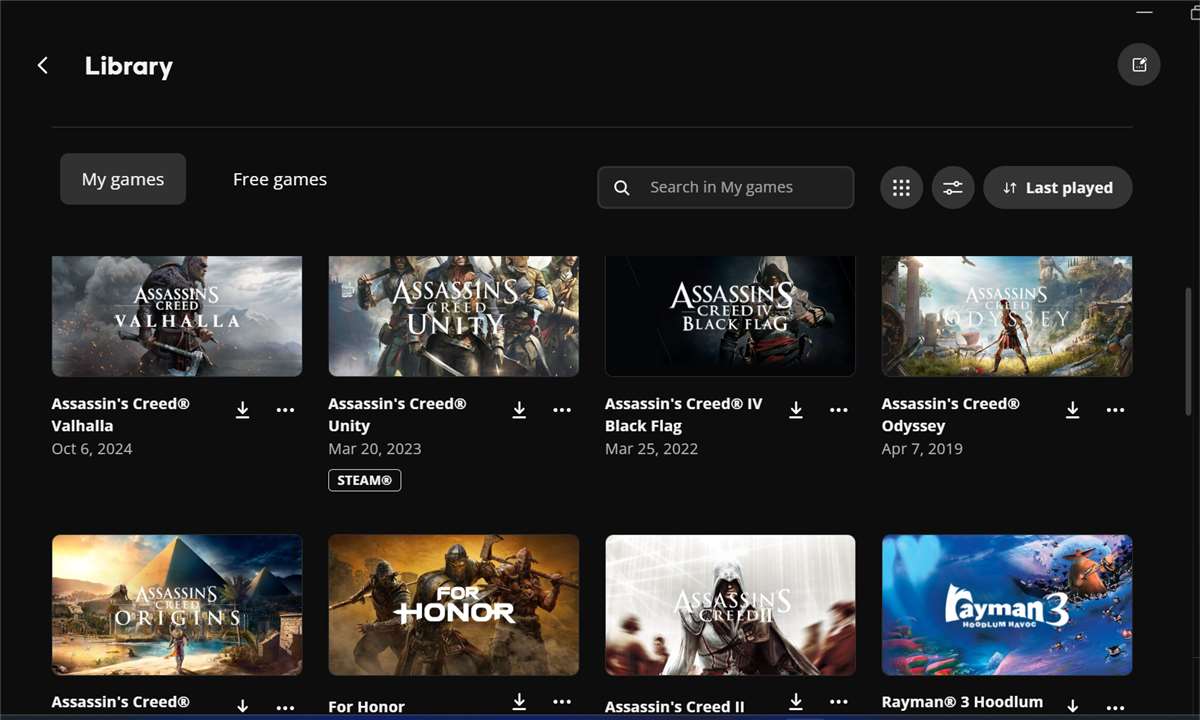1200x720 pixels.
Task: Open more options for Assassin's Creed II
Action: coord(839,702)
